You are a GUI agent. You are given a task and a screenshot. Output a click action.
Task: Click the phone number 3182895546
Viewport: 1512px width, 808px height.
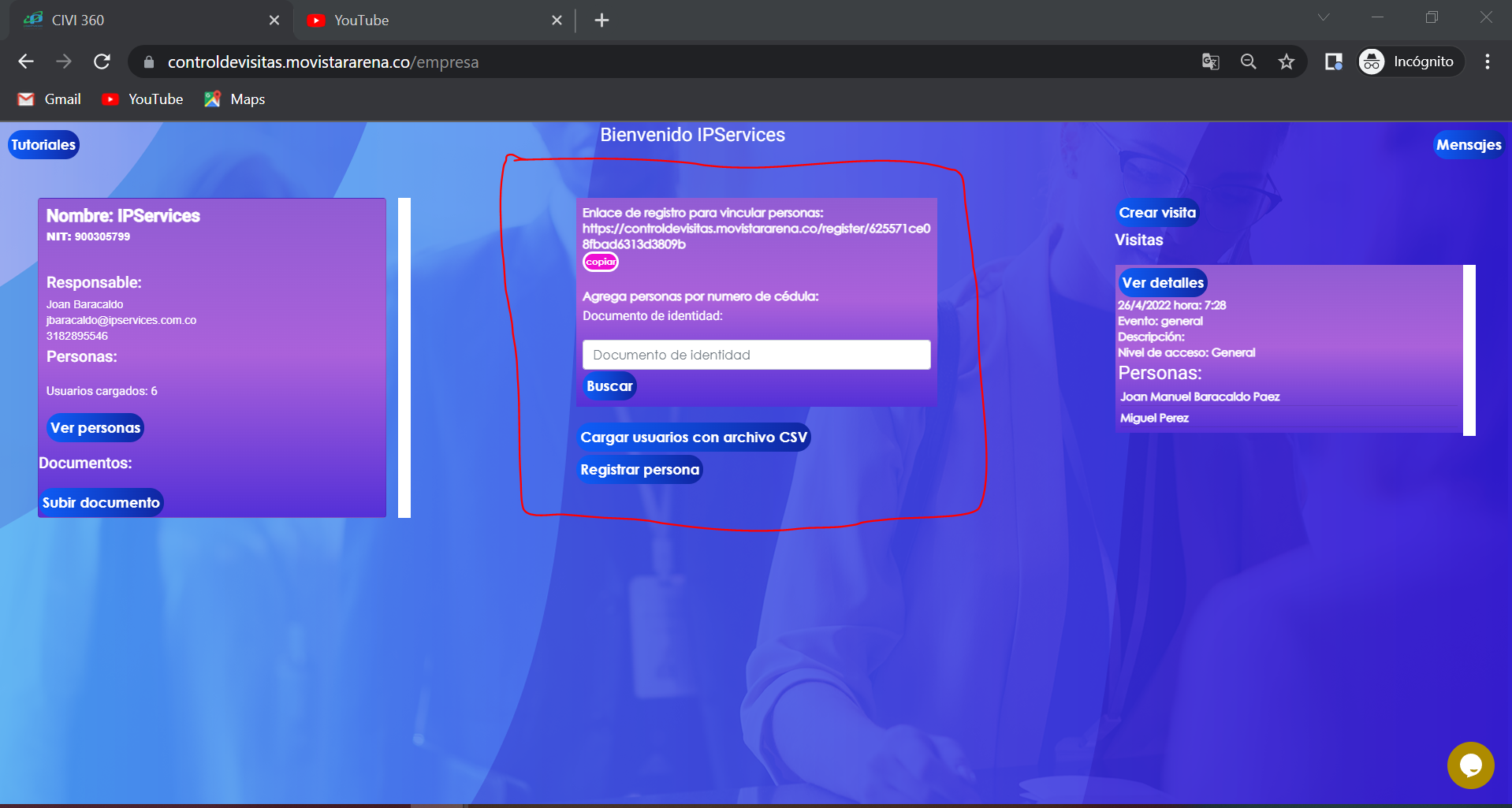pyautogui.click(x=76, y=336)
